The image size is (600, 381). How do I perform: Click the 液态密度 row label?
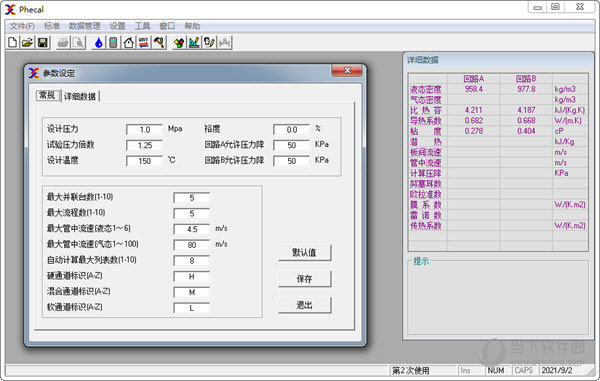(426, 90)
